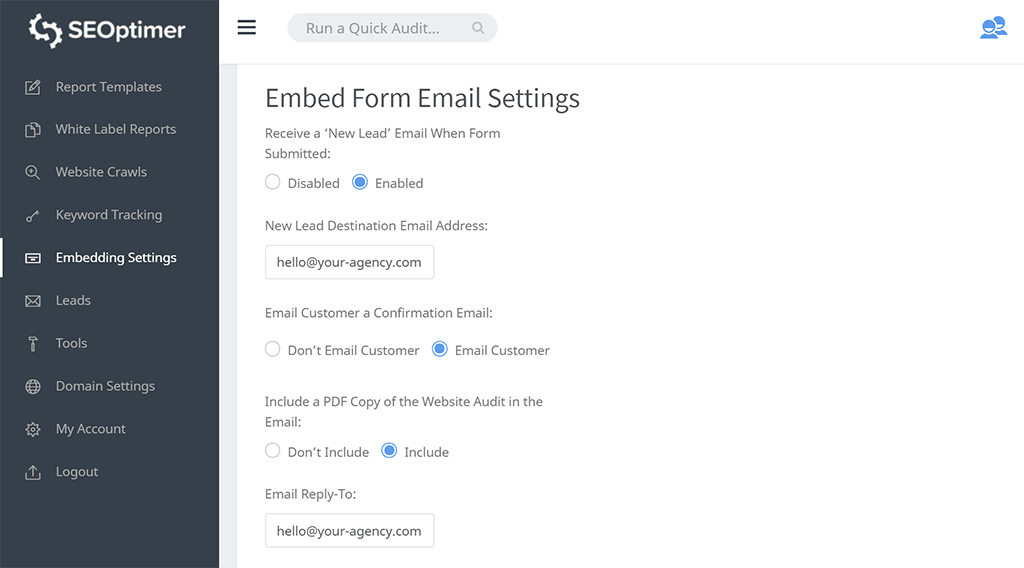
Task: Open the user profile icon menu
Action: click(x=992, y=28)
